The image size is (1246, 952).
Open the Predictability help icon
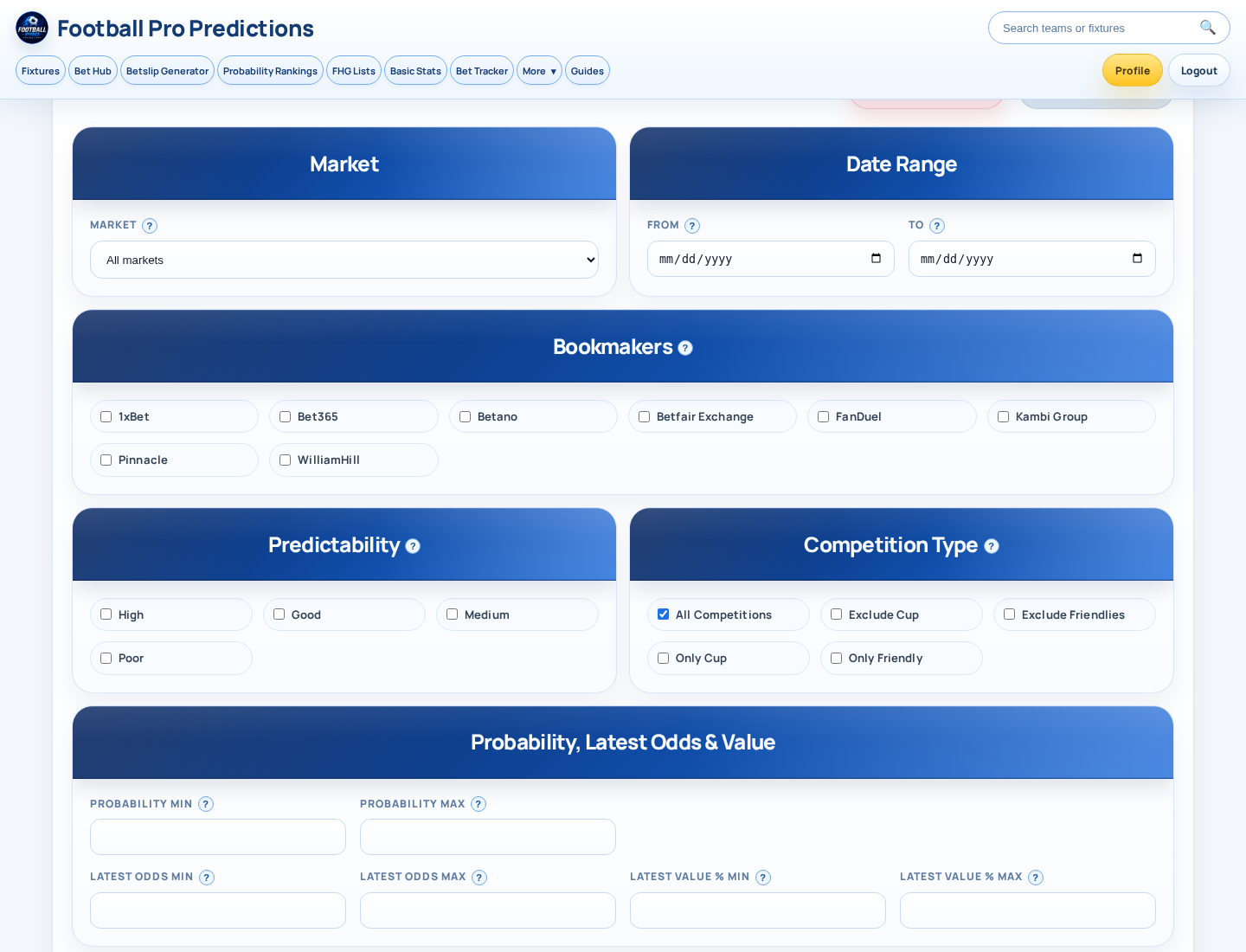coord(413,546)
